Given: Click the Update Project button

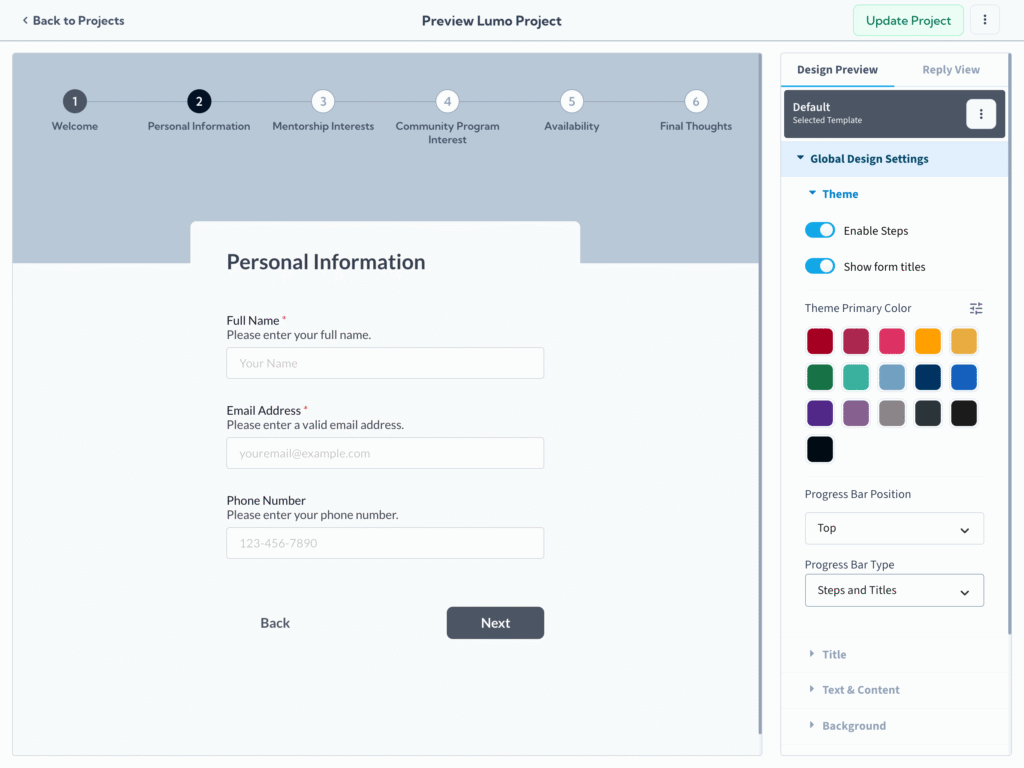Looking at the screenshot, I should pos(908,20).
